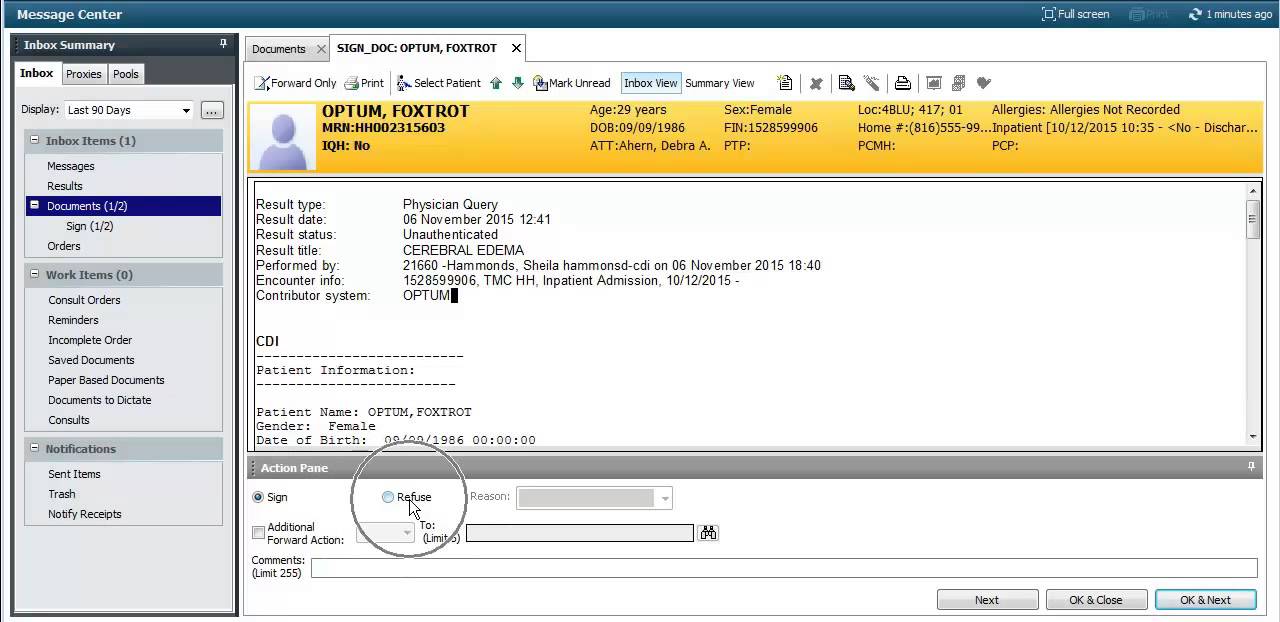Select the Sign radio button
1280x622 pixels.
point(258,497)
